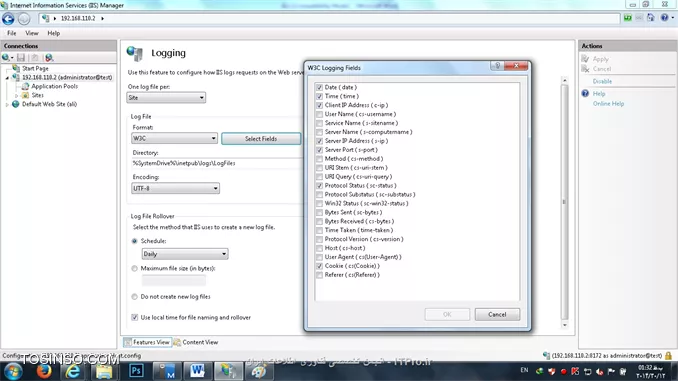Screen dimensions: 678x381
Task: Switch to Features View tab
Action: click(147, 342)
